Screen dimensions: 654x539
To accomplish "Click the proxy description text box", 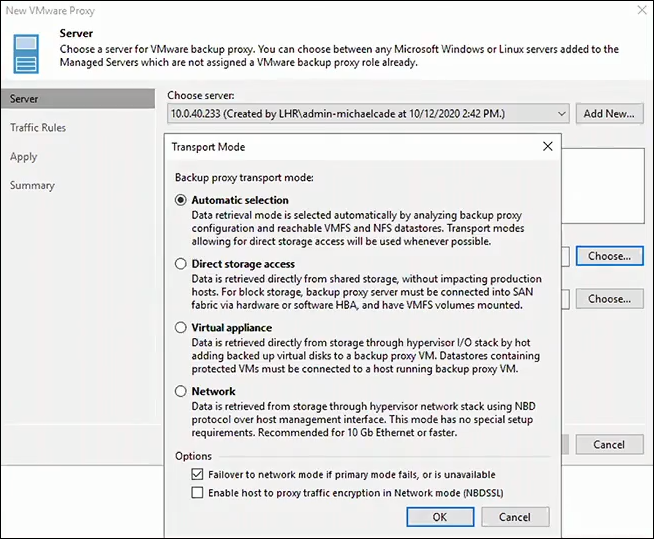I will point(603,186).
